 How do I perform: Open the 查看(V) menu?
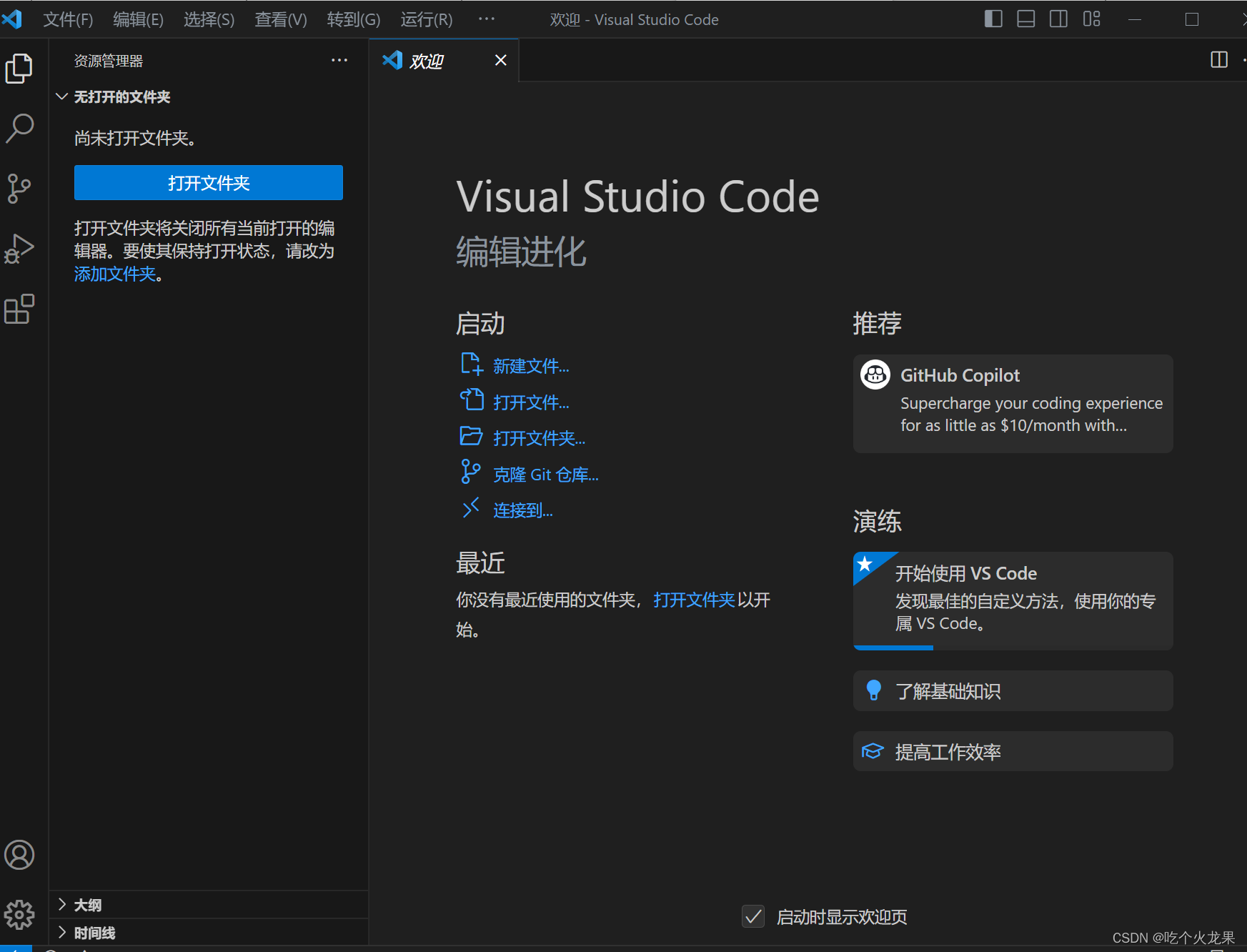(281, 19)
